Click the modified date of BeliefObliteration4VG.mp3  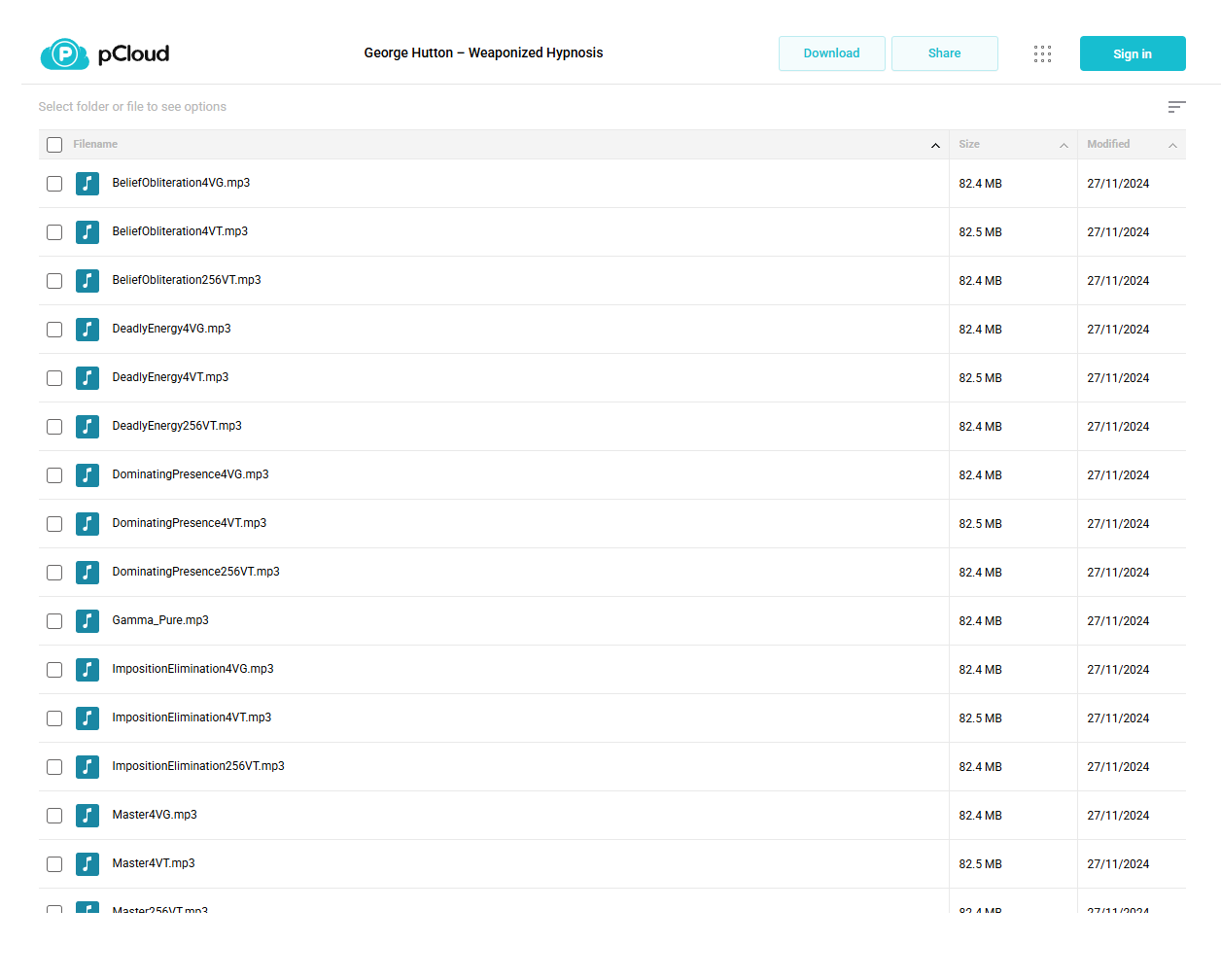point(1118,184)
